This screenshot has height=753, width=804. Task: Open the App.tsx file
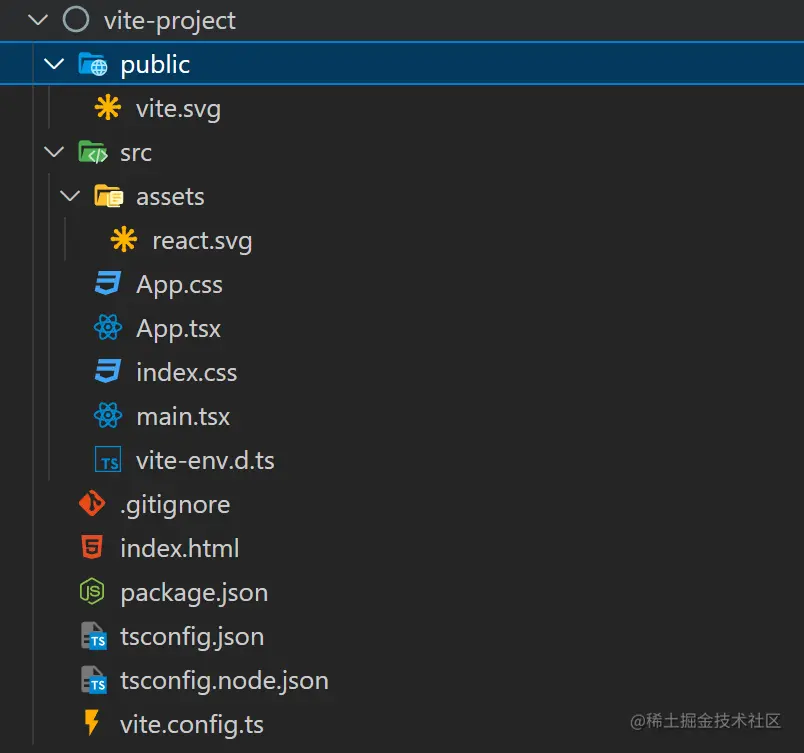[178, 329]
